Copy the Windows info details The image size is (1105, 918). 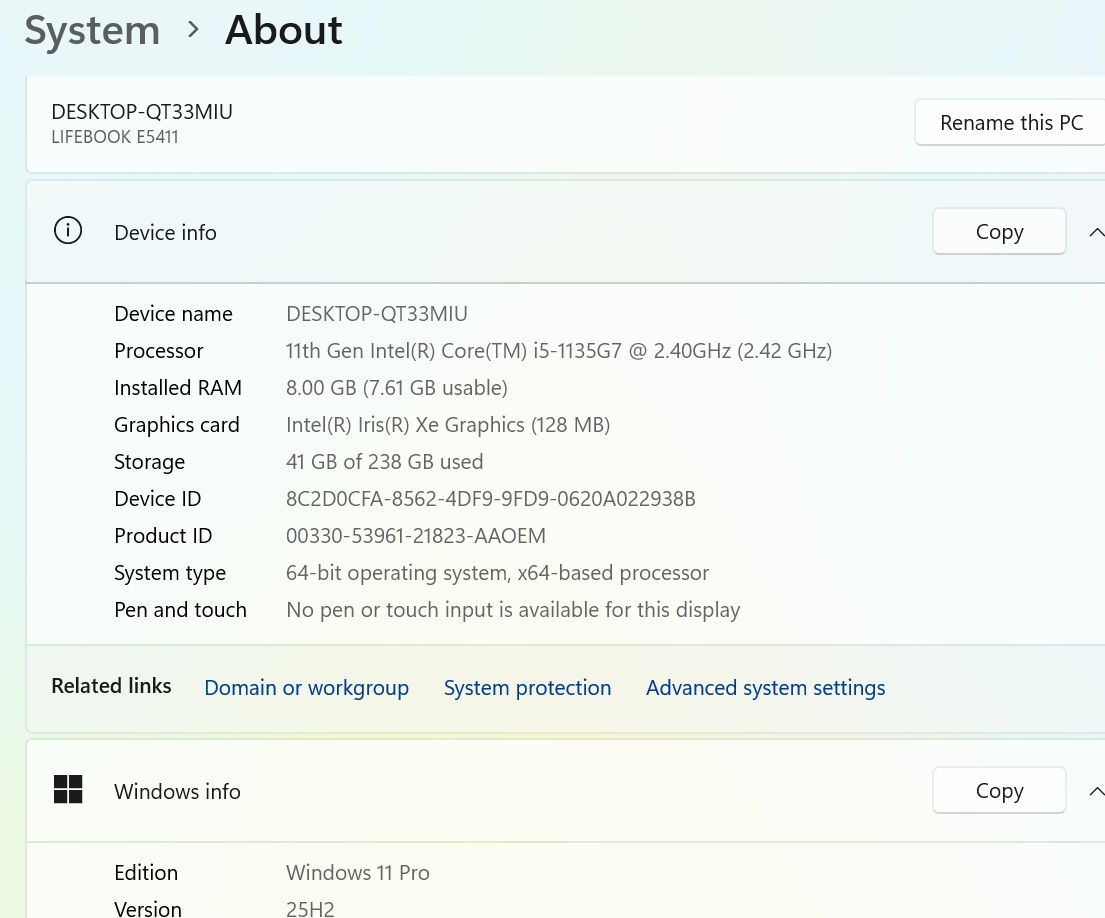(x=999, y=790)
